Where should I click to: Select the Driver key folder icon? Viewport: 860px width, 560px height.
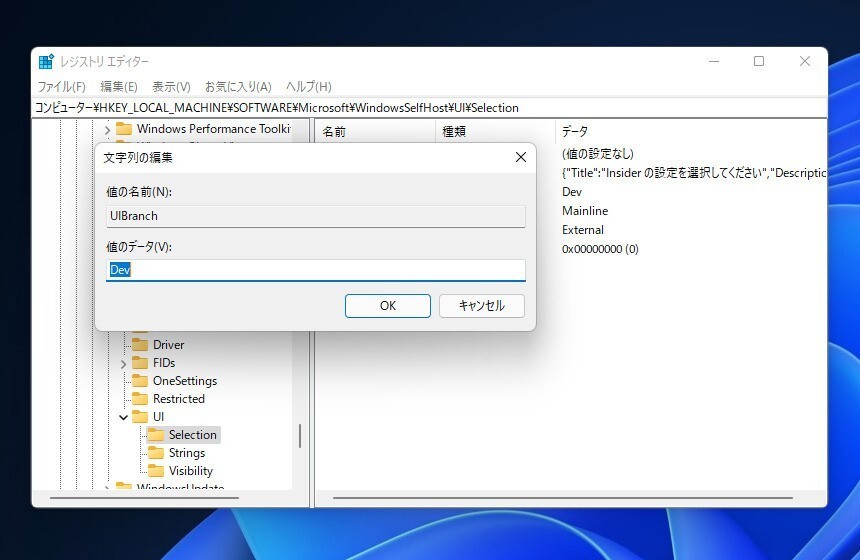[x=140, y=344]
